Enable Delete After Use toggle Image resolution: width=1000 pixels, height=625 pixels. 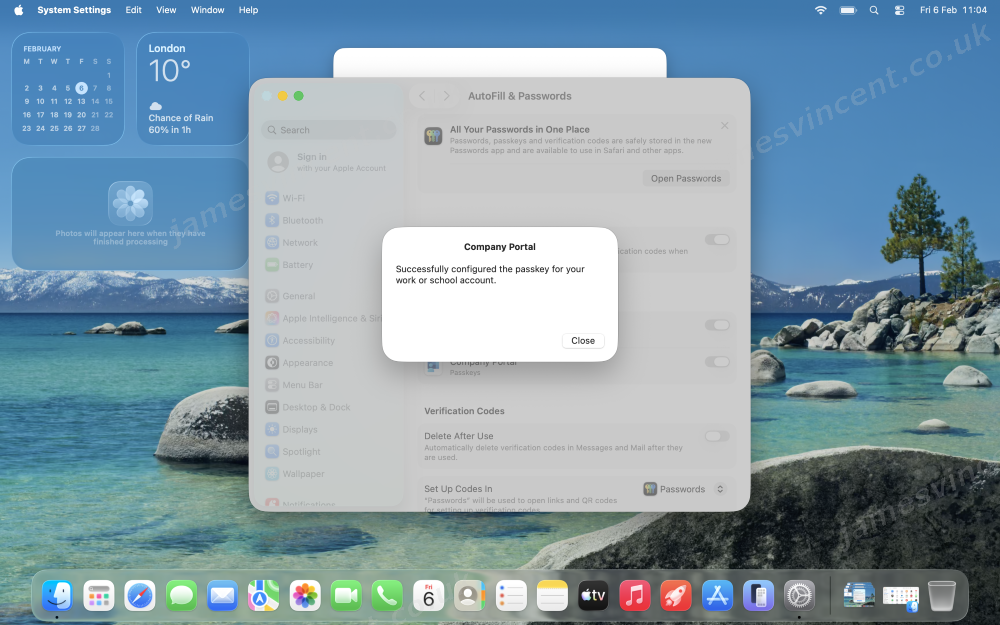717,436
